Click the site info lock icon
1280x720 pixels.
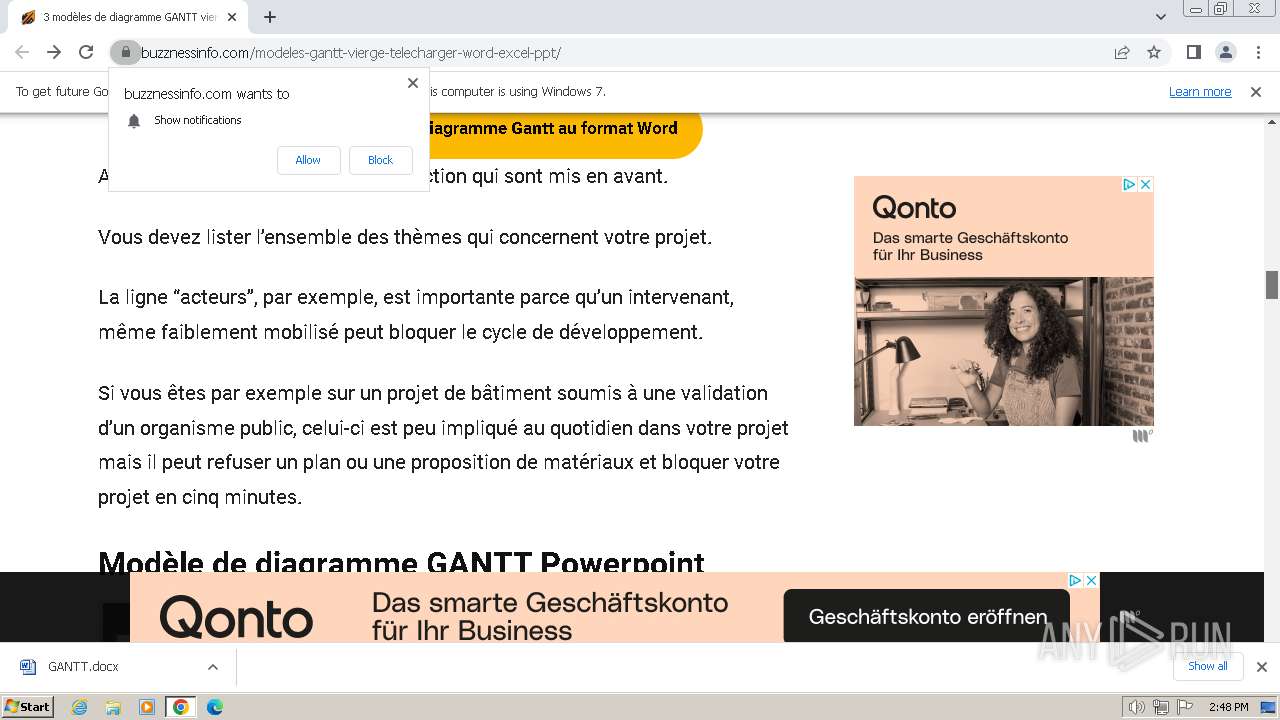click(125, 52)
